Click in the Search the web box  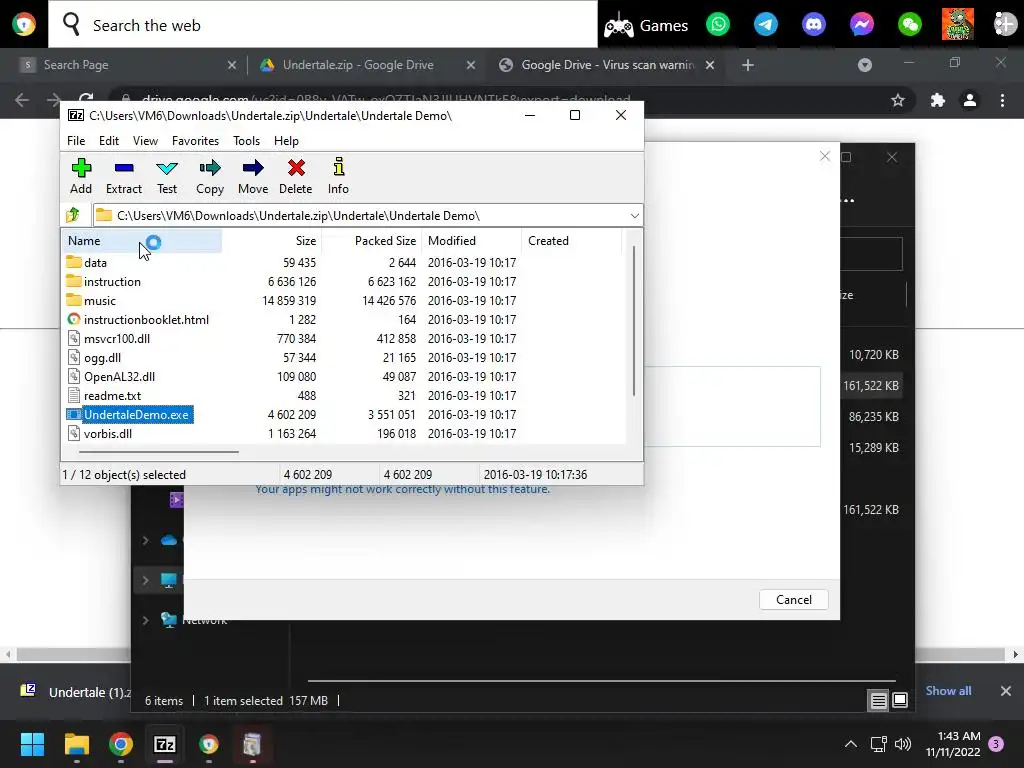point(323,25)
